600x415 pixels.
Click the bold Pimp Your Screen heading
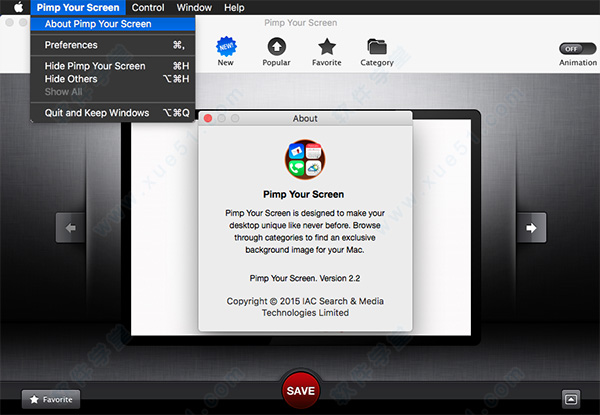pos(303,194)
